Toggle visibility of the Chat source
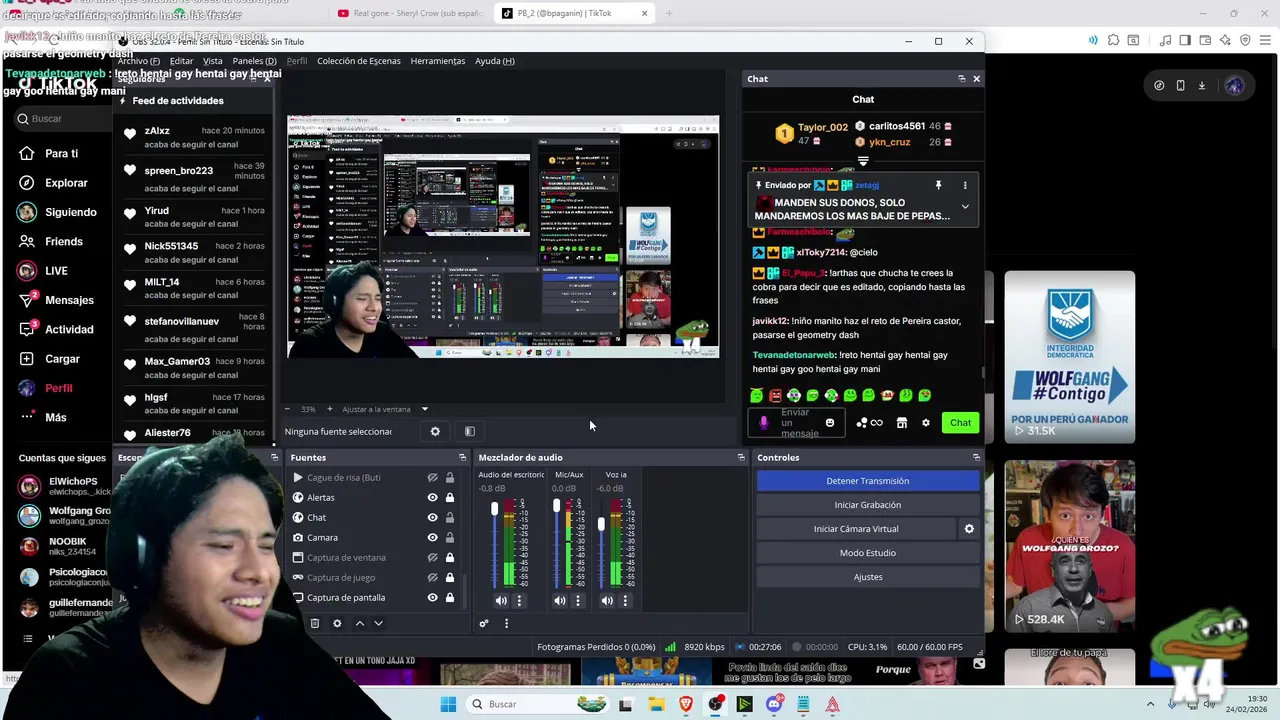This screenshot has width=1280, height=720. [432, 518]
